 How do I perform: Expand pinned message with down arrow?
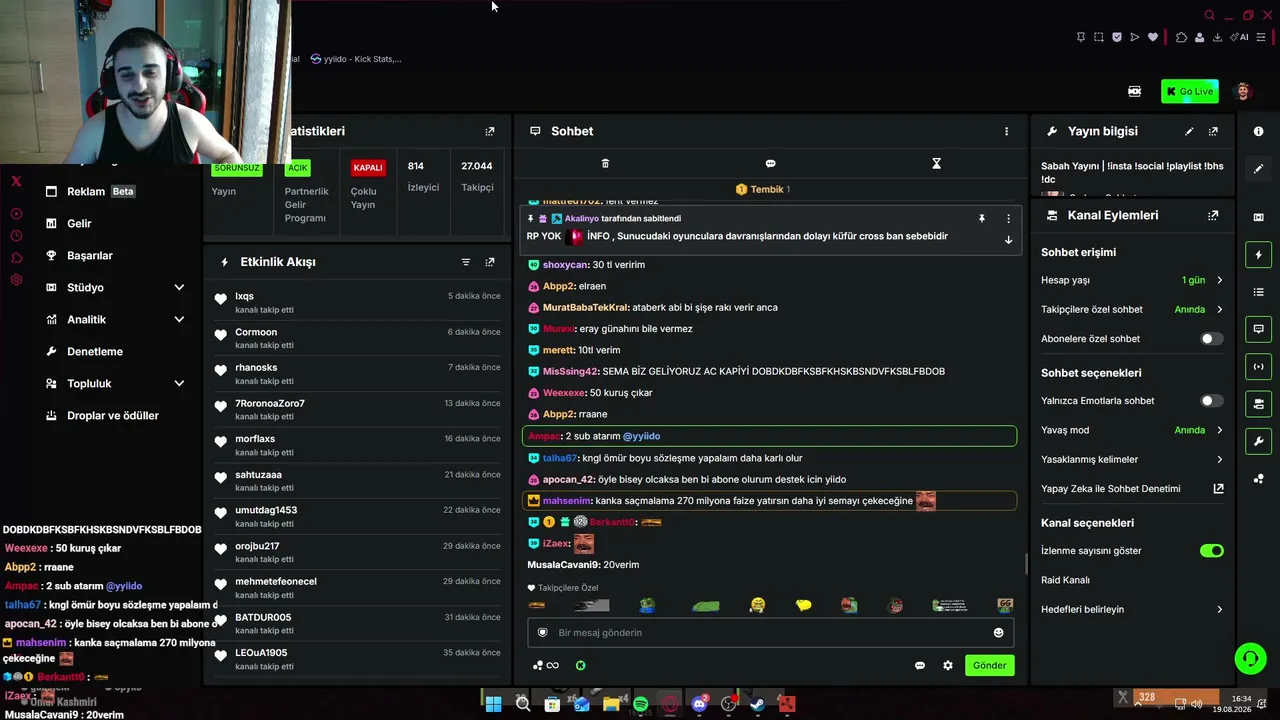[x=1008, y=240]
